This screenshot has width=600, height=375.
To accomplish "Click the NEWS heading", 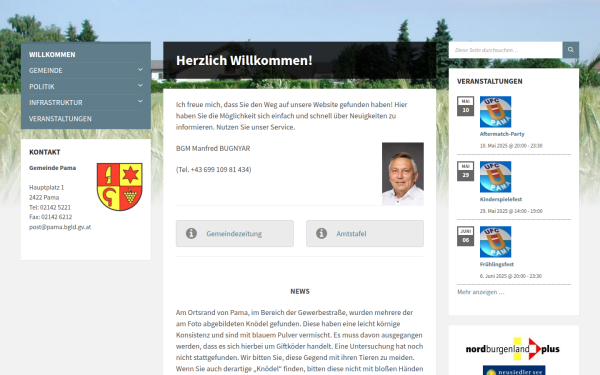I will click(300, 291).
